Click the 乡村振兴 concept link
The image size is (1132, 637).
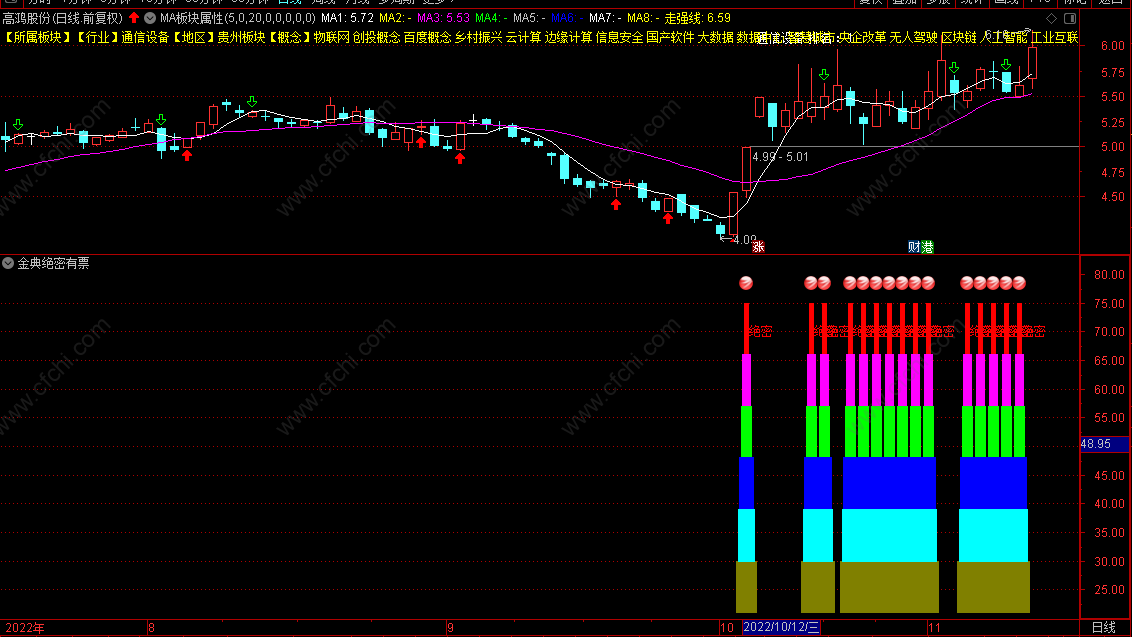pos(479,37)
